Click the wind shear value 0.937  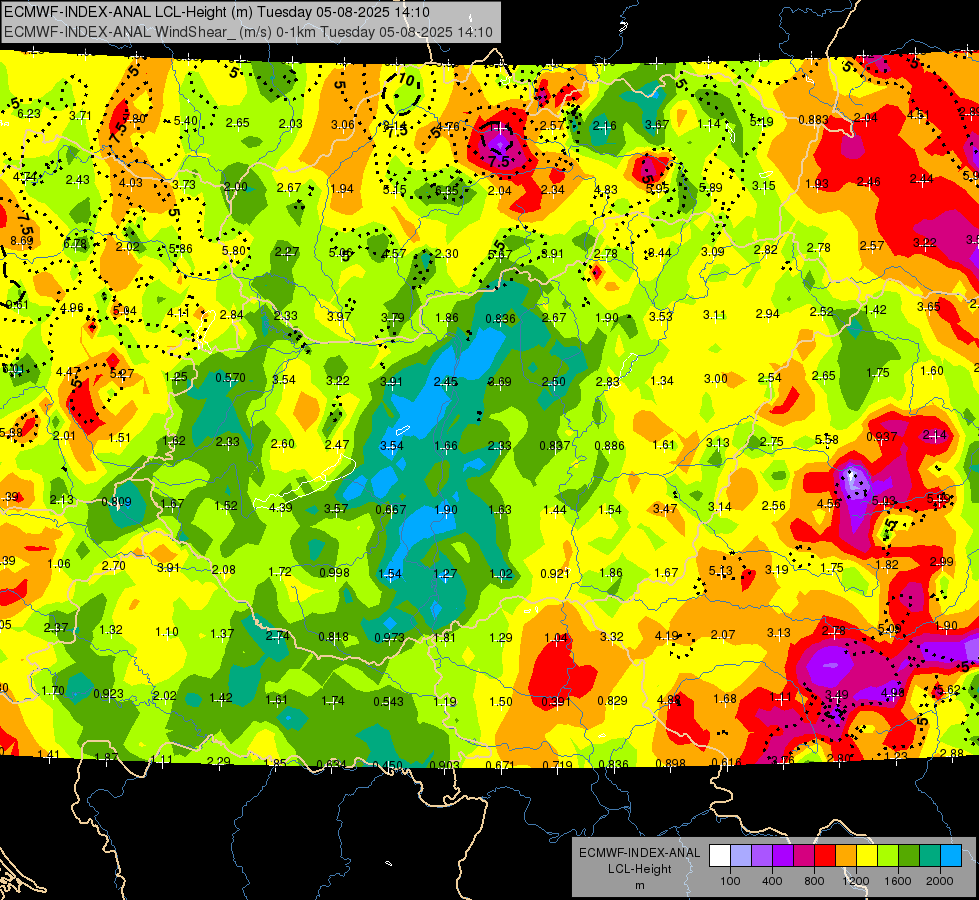[882, 437]
